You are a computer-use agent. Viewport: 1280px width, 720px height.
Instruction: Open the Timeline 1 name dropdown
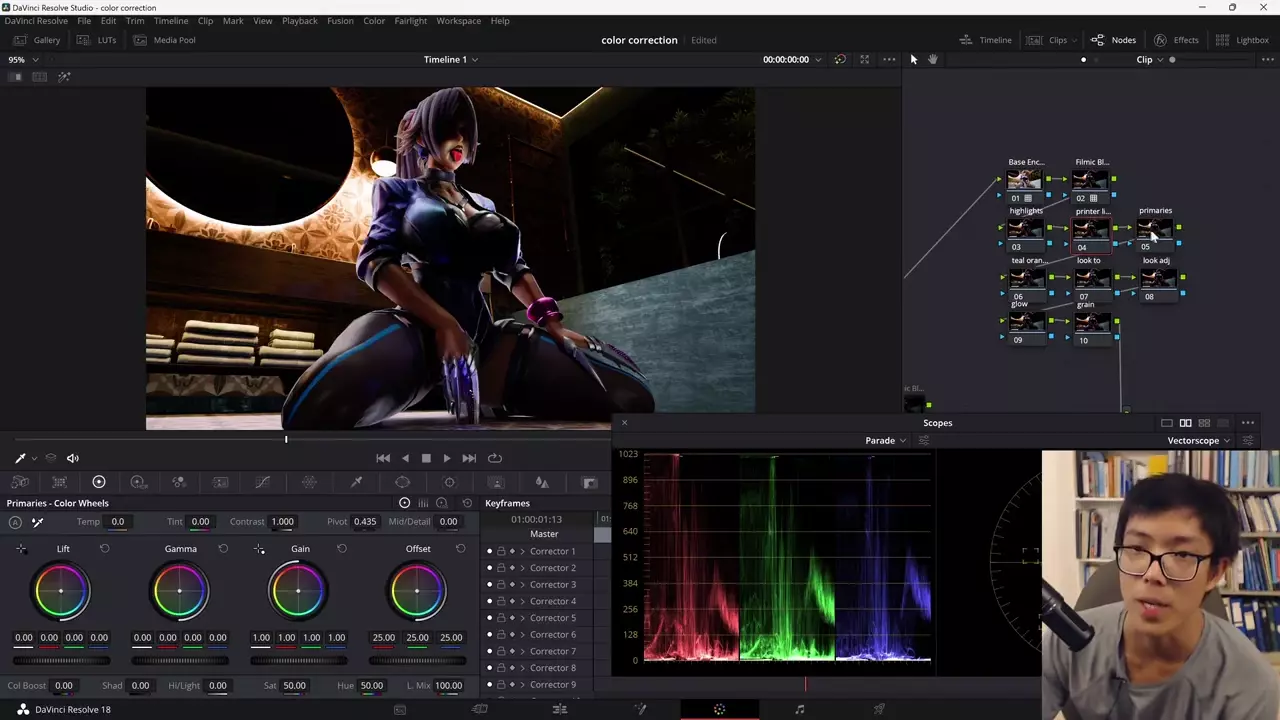pos(450,60)
